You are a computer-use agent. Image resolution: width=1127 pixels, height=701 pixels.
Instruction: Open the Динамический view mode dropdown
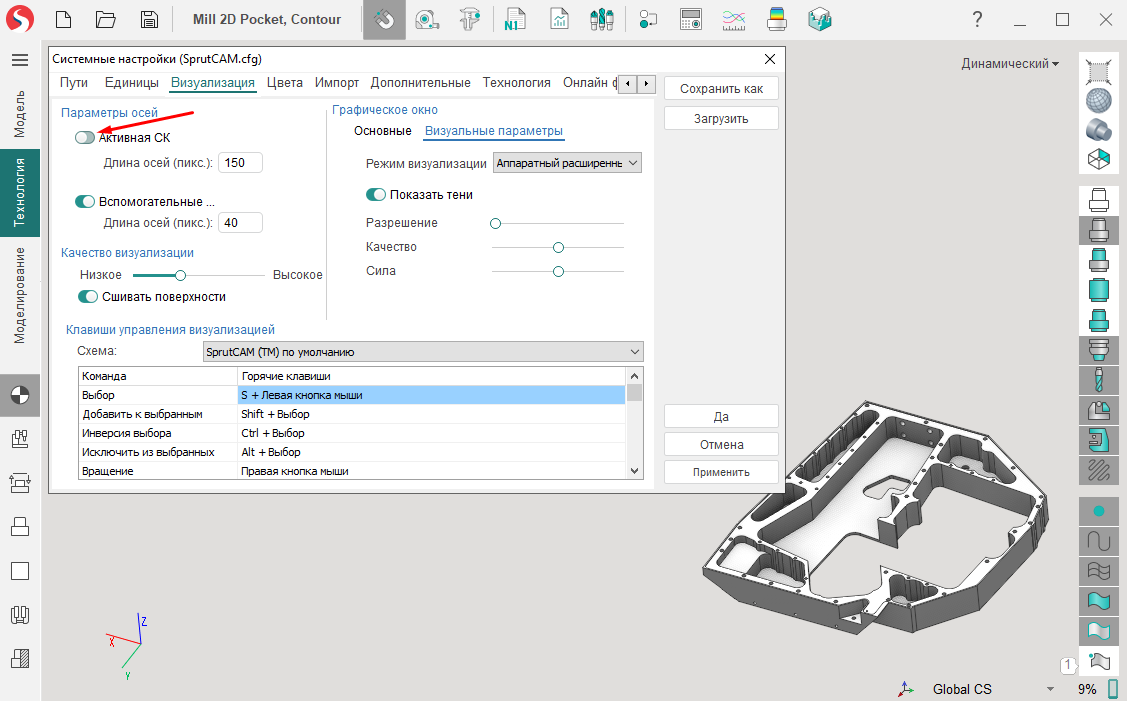(1010, 63)
